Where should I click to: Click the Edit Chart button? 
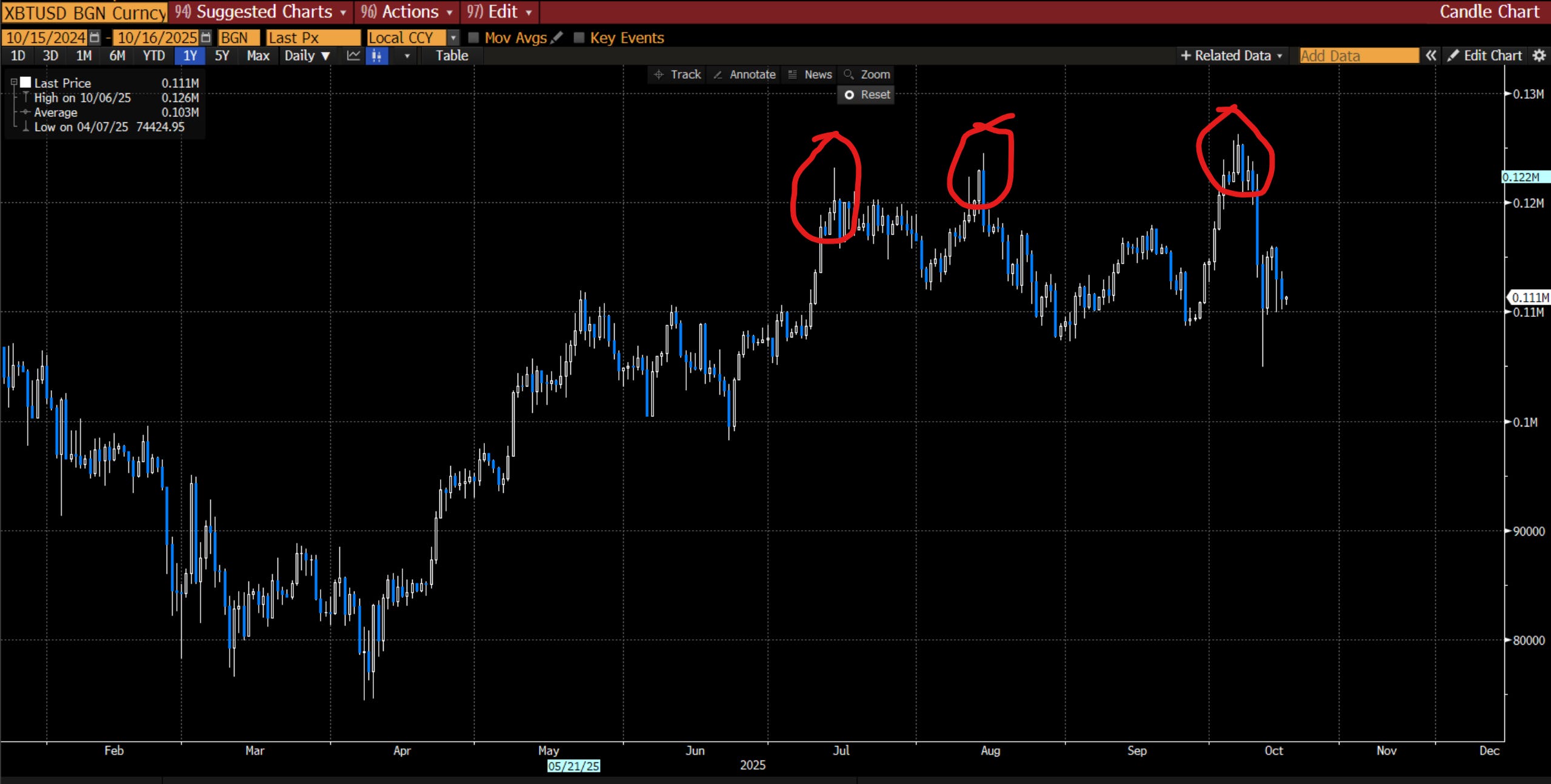coord(1485,56)
